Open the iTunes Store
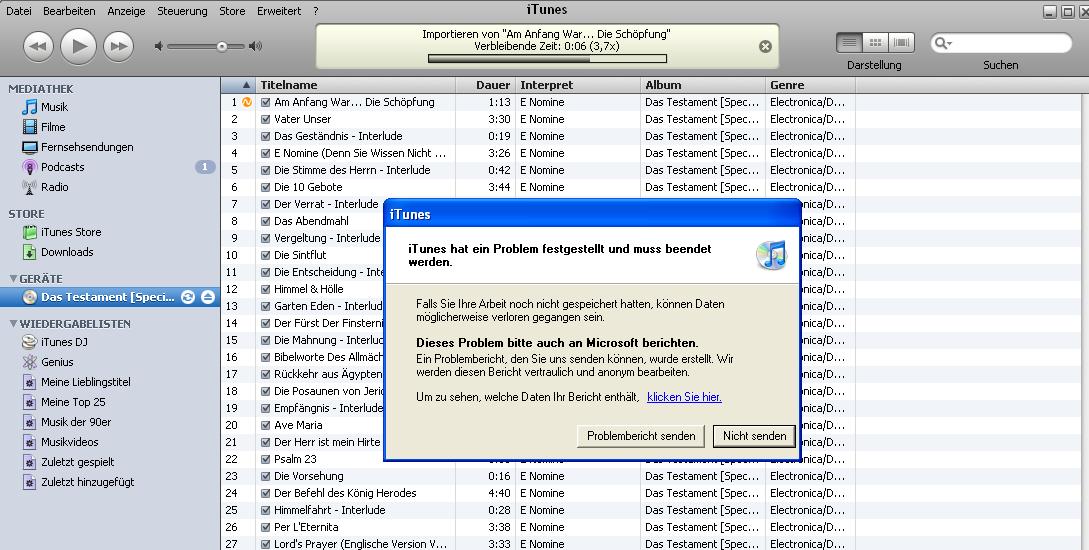Viewport: 1089px width, 550px height. (x=70, y=232)
